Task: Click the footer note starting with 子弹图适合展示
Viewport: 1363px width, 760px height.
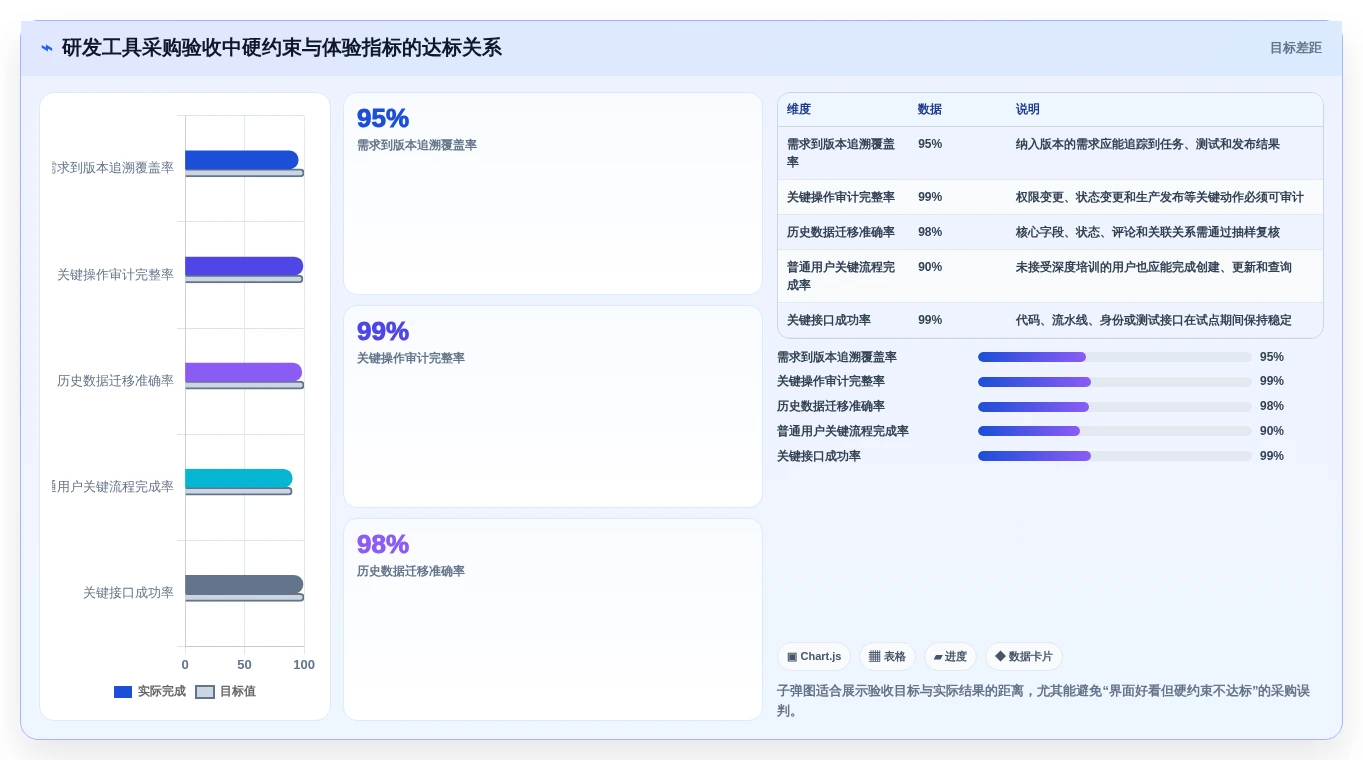Action: [1050, 700]
